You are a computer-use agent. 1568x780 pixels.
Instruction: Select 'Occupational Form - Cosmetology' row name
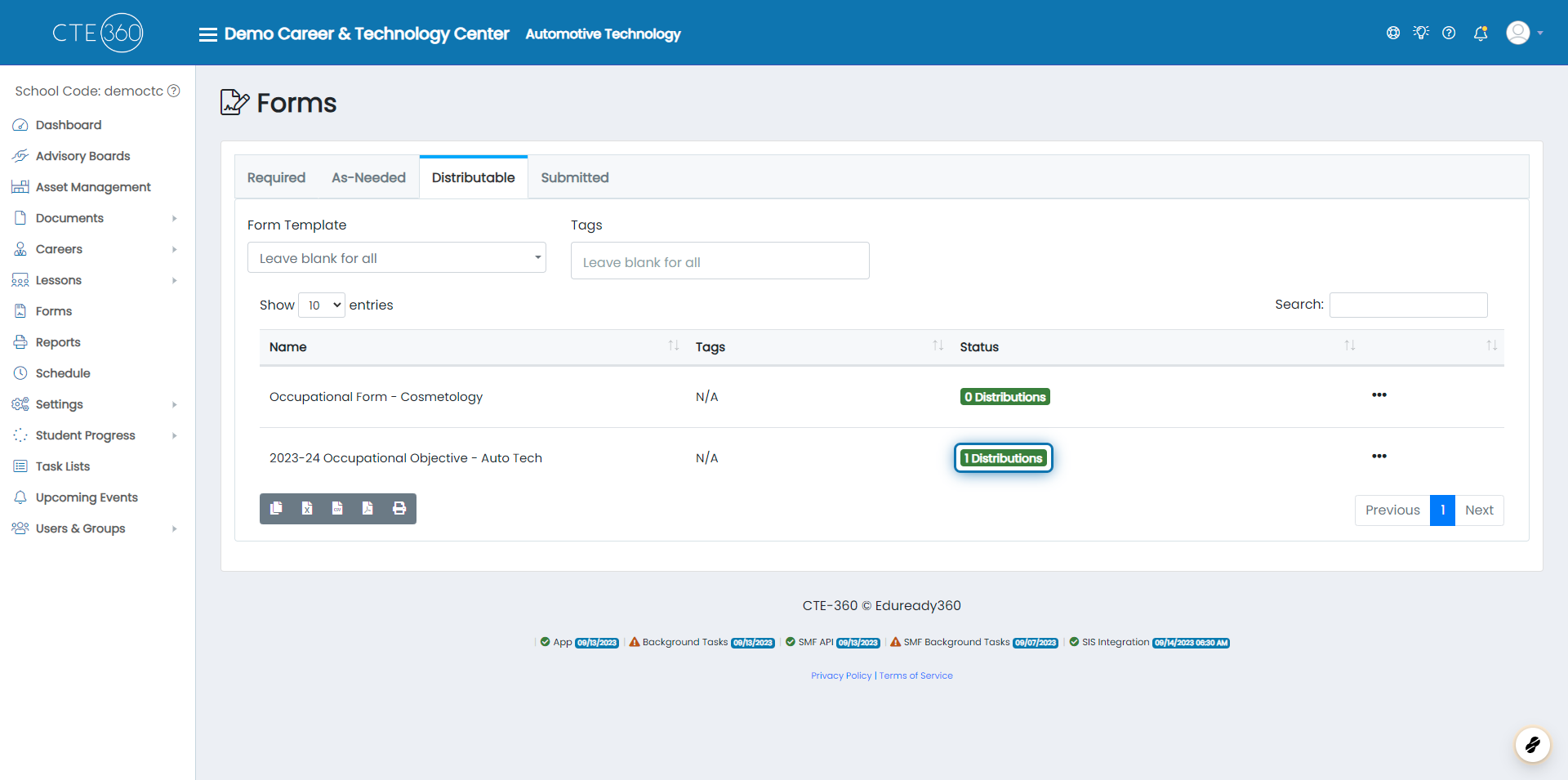[x=376, y=397]
